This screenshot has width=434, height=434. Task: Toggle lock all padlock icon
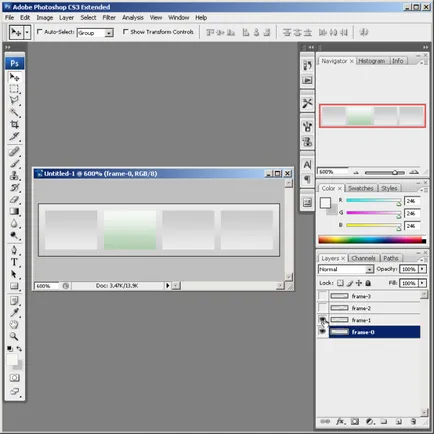tap(368, 283)
